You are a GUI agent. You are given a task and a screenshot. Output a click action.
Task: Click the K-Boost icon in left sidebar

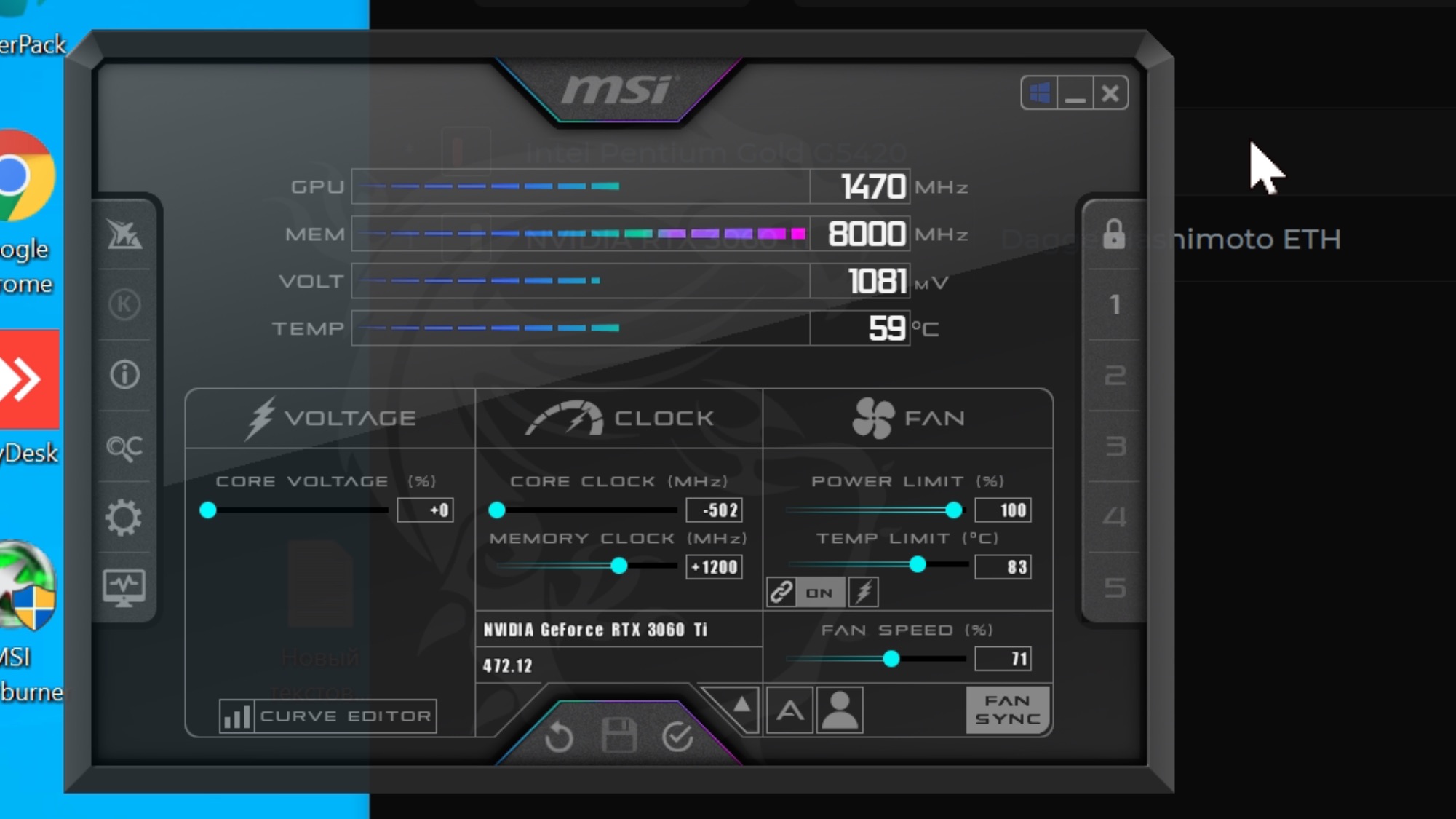point(124,304)
